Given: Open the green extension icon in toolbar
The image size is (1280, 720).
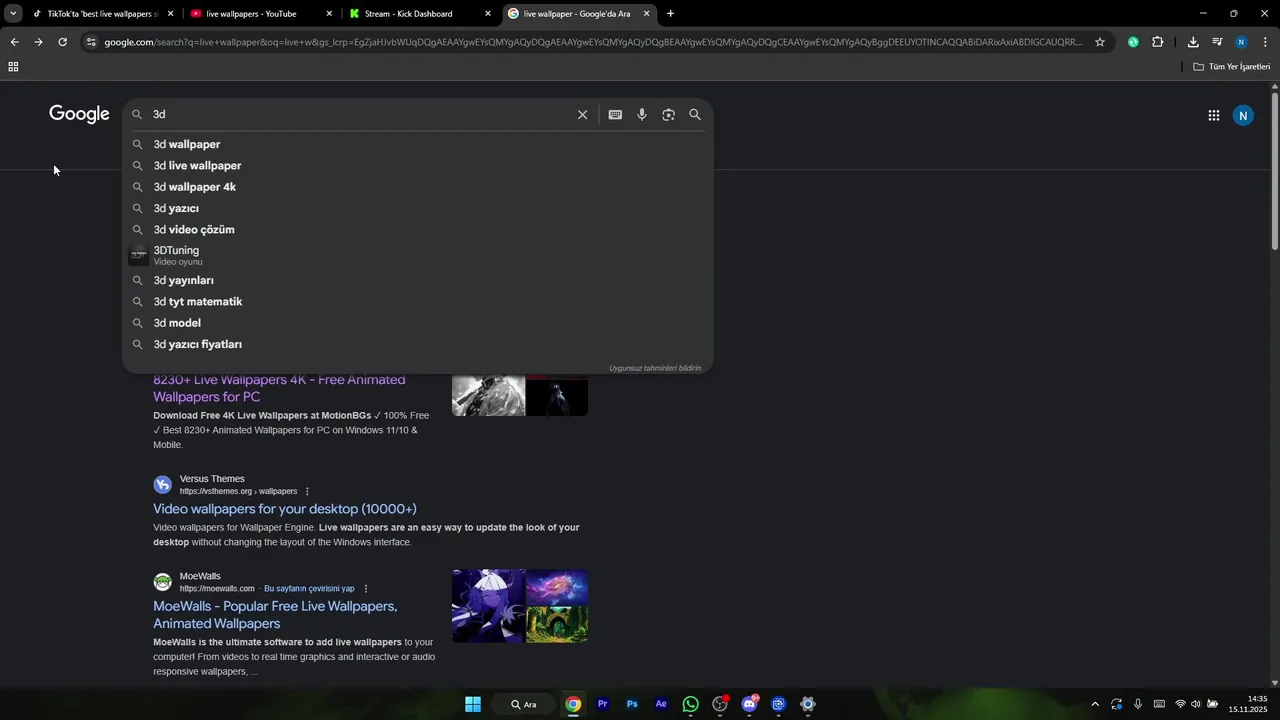Looking at the screenshot, I should click(x=1133, y=42).
